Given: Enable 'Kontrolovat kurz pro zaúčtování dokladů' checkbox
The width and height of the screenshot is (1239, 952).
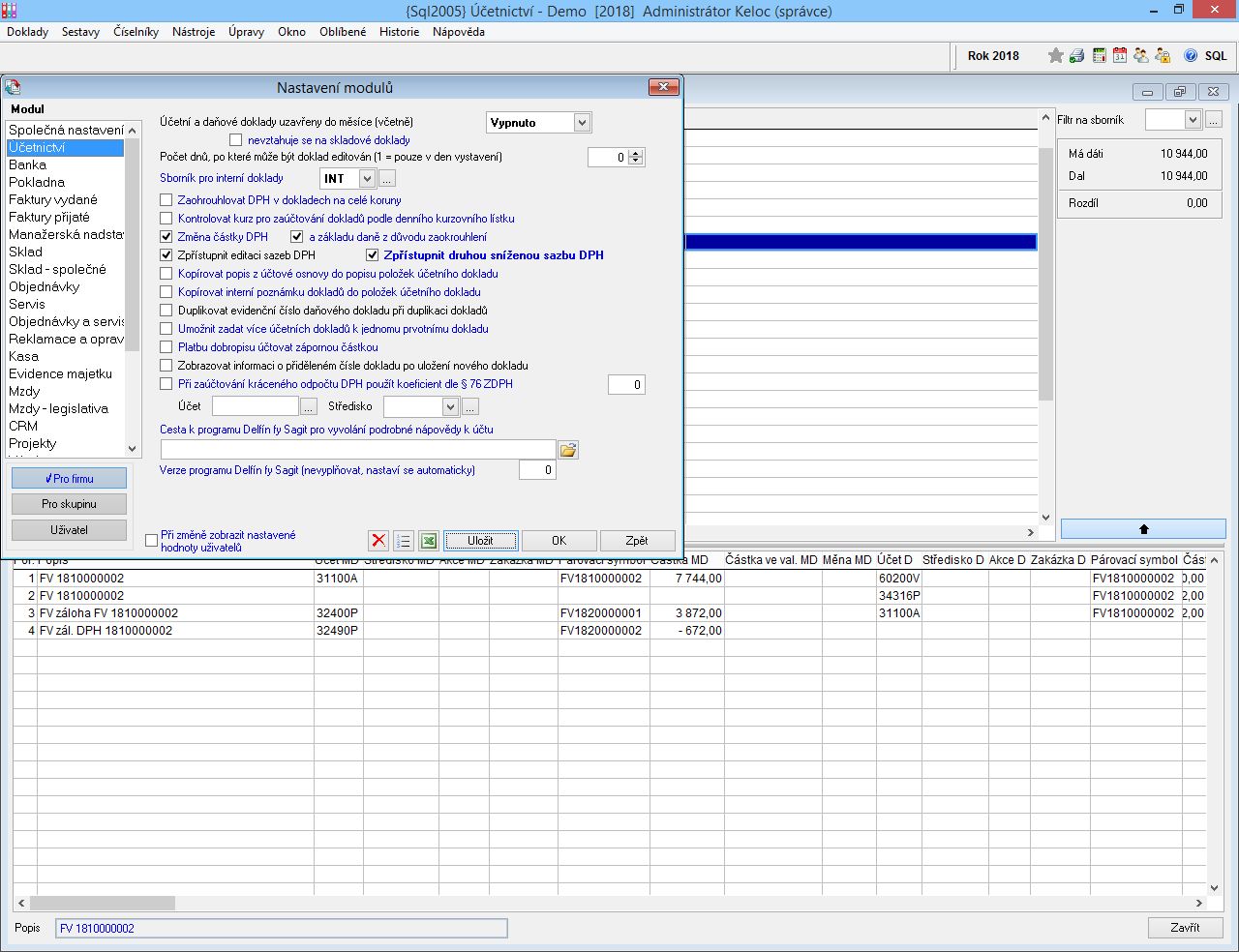Looking at the screenshot, I should [x=166, y=219].
